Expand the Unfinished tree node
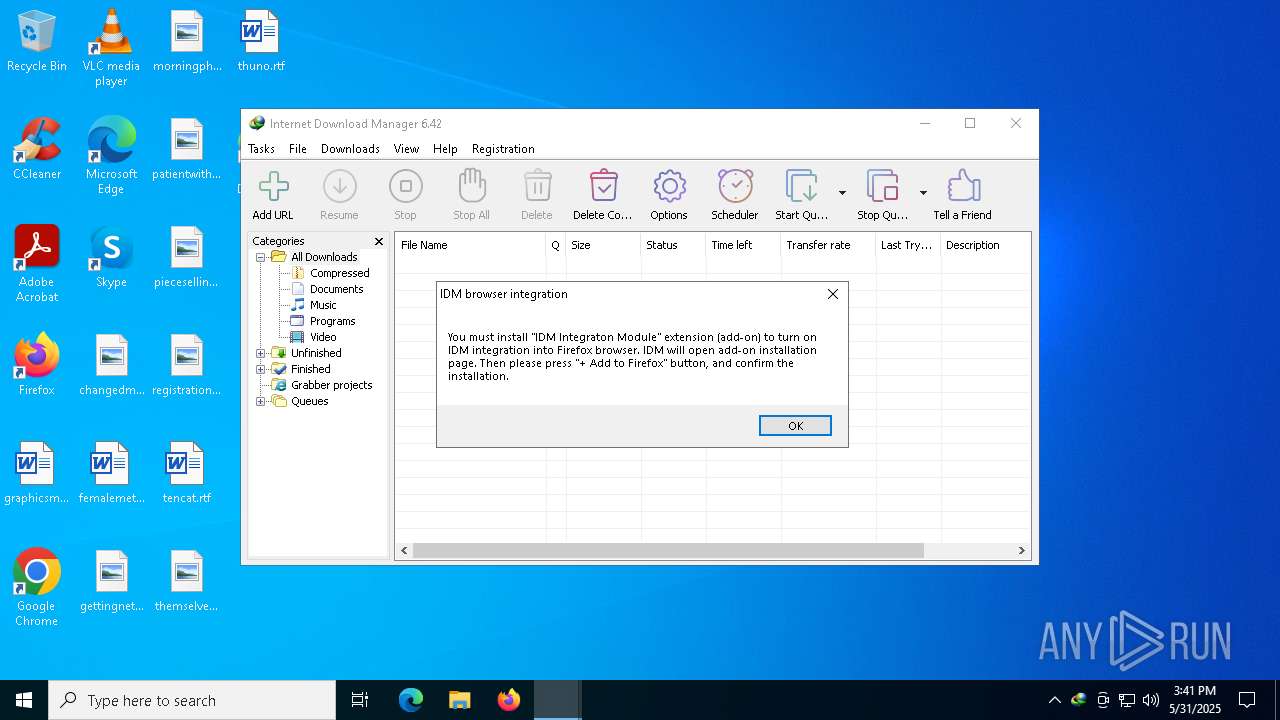This screenshot has width=1280, height=720. tap(260, 353)
